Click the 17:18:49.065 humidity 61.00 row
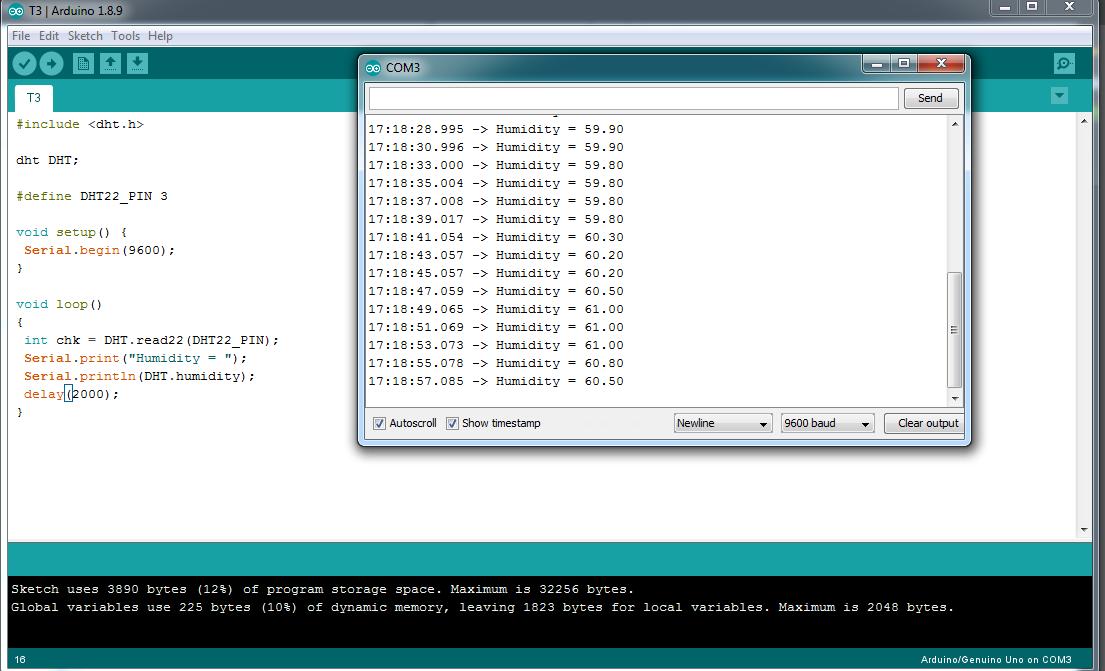Screen dimensions: 1105x671 [495, 309]
